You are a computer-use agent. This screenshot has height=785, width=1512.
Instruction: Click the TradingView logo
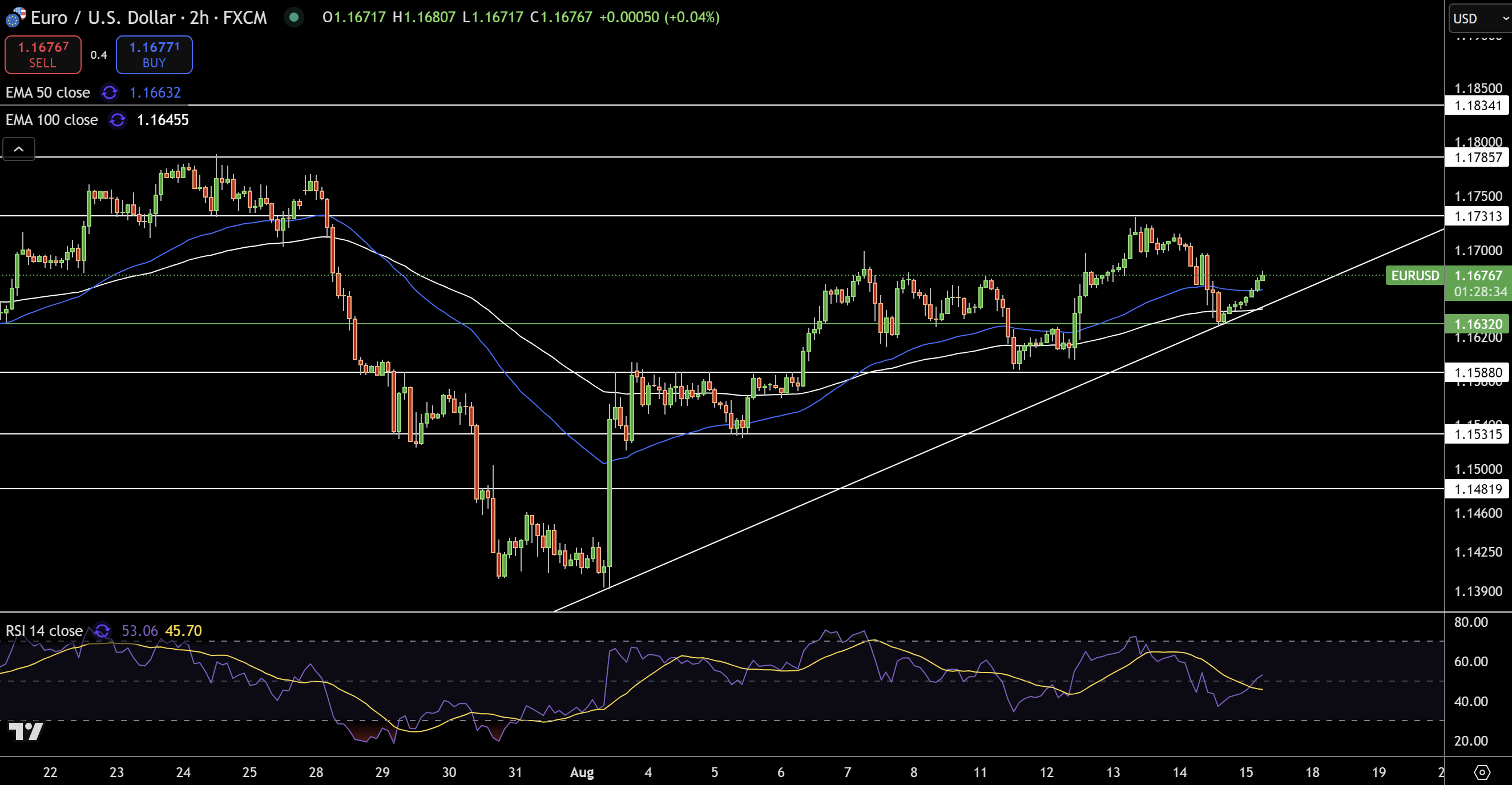[x=26, y=731]
